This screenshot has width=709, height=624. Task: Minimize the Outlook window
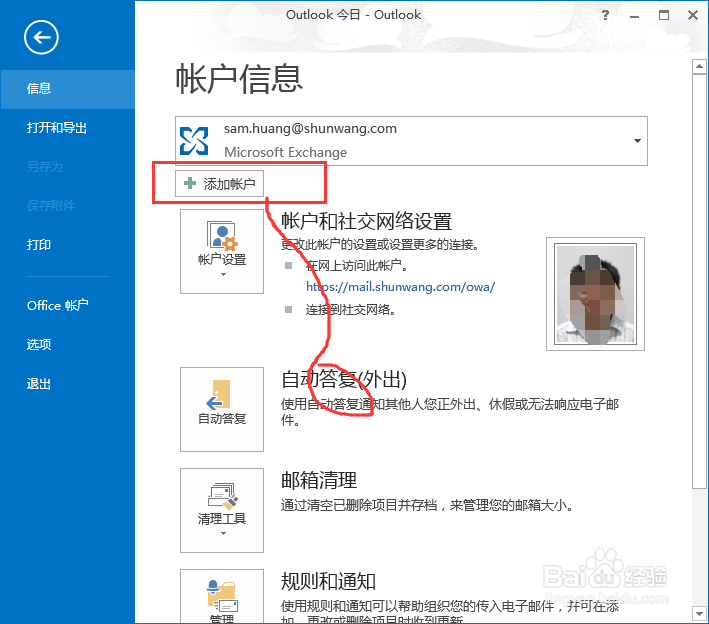tap(634, 15)
